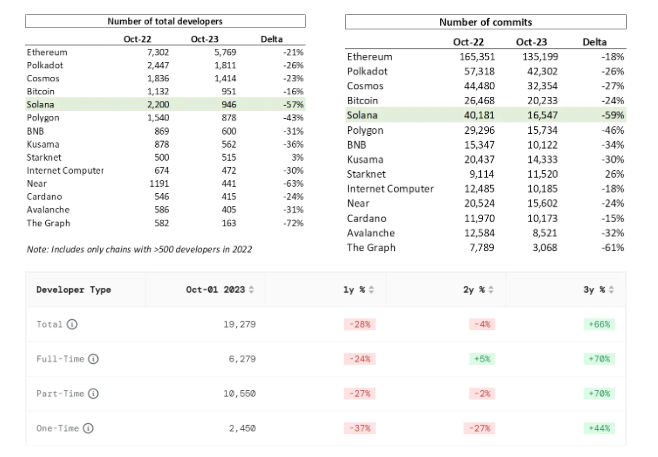The width and height of the screenshot is (658, 457).
Task: Click the Number of commits table title
Action: 485,22
